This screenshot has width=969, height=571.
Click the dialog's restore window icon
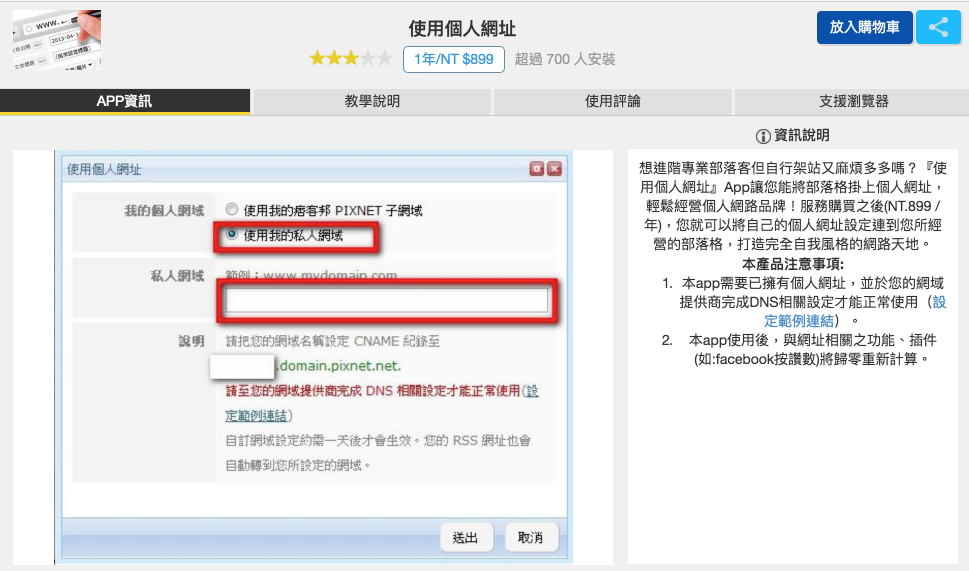[536, 169]
